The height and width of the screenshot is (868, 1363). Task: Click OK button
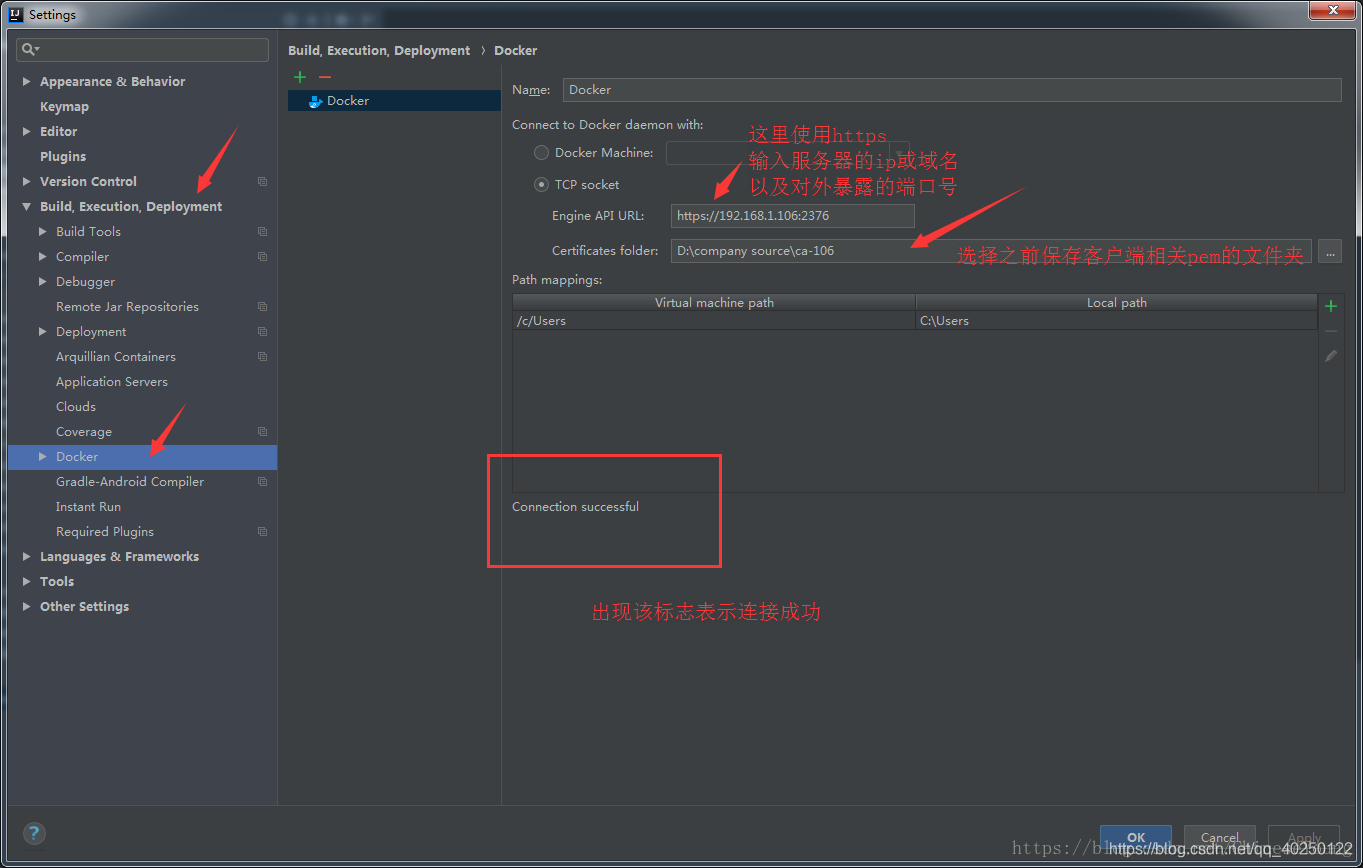point(1136,838)
